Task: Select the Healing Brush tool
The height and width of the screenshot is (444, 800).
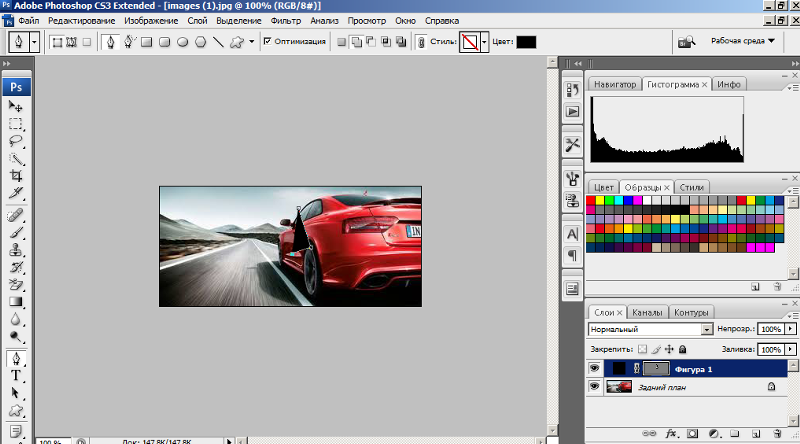Action: [x=16, y=215]
